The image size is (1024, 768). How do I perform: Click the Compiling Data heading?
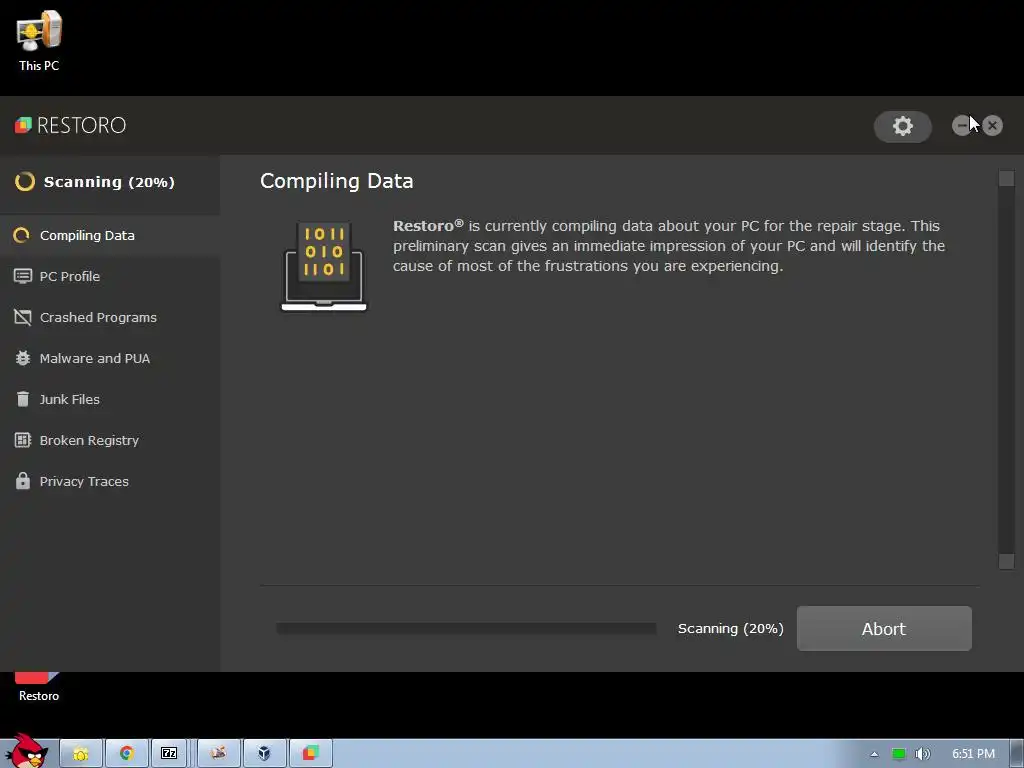tap(337, 181)
